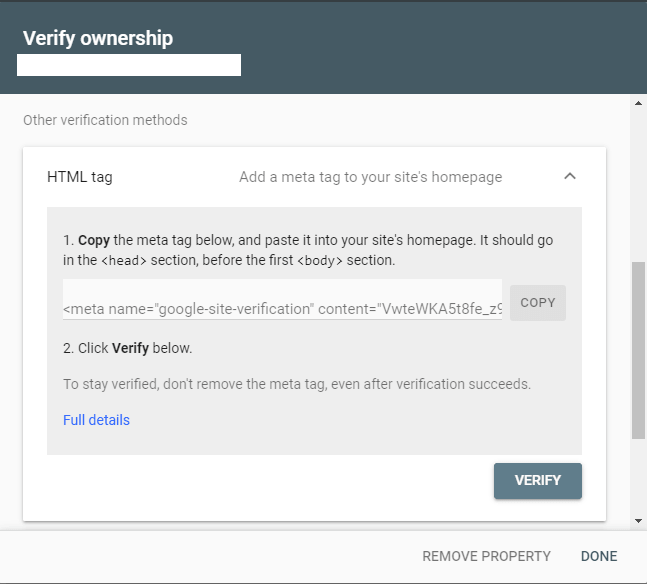Click the scrollbar down arrow
Image resolution: width=647 pixels, height=584 pixels.
click(638, 521)
